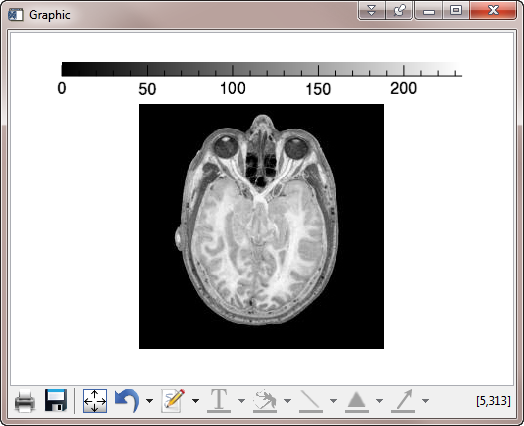This screenshot has width=524, height=426.
Task: Choose the Text annotation tool
Action: pos(219,400)
